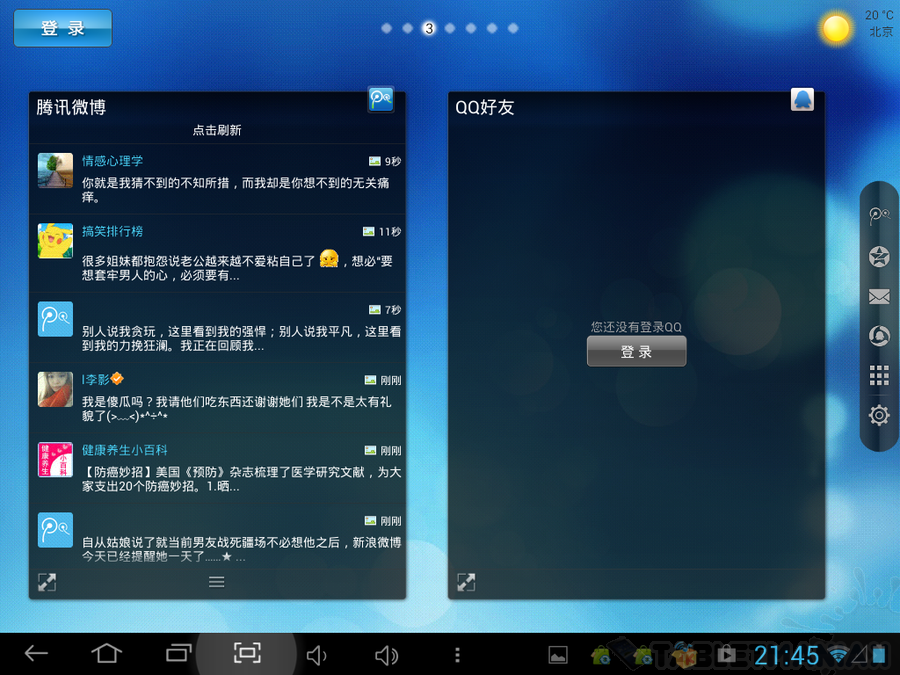Tap 点击刷新 to refresh the Weibo feed
900x675 pixels.
[217, 130]
